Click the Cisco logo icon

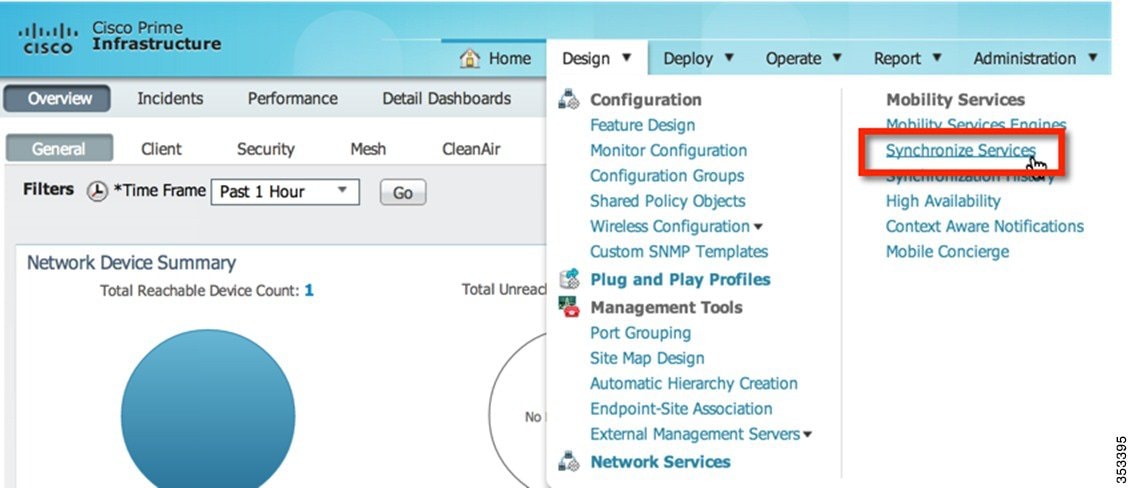(x=48, y=39)
